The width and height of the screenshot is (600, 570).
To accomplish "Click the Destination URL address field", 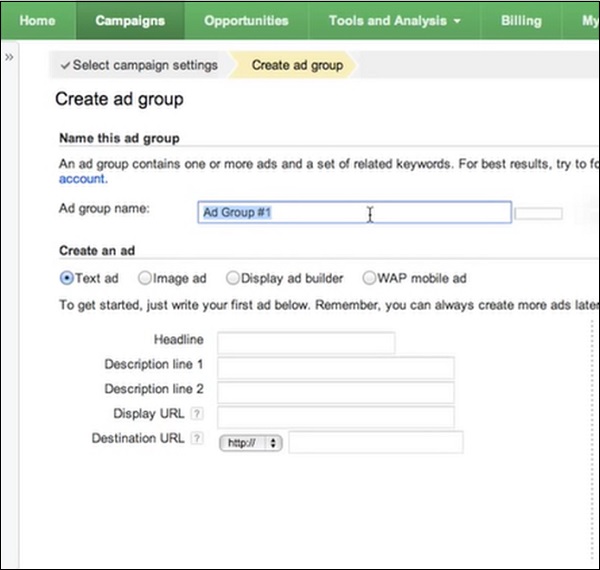I will click(x=376, y=442).
